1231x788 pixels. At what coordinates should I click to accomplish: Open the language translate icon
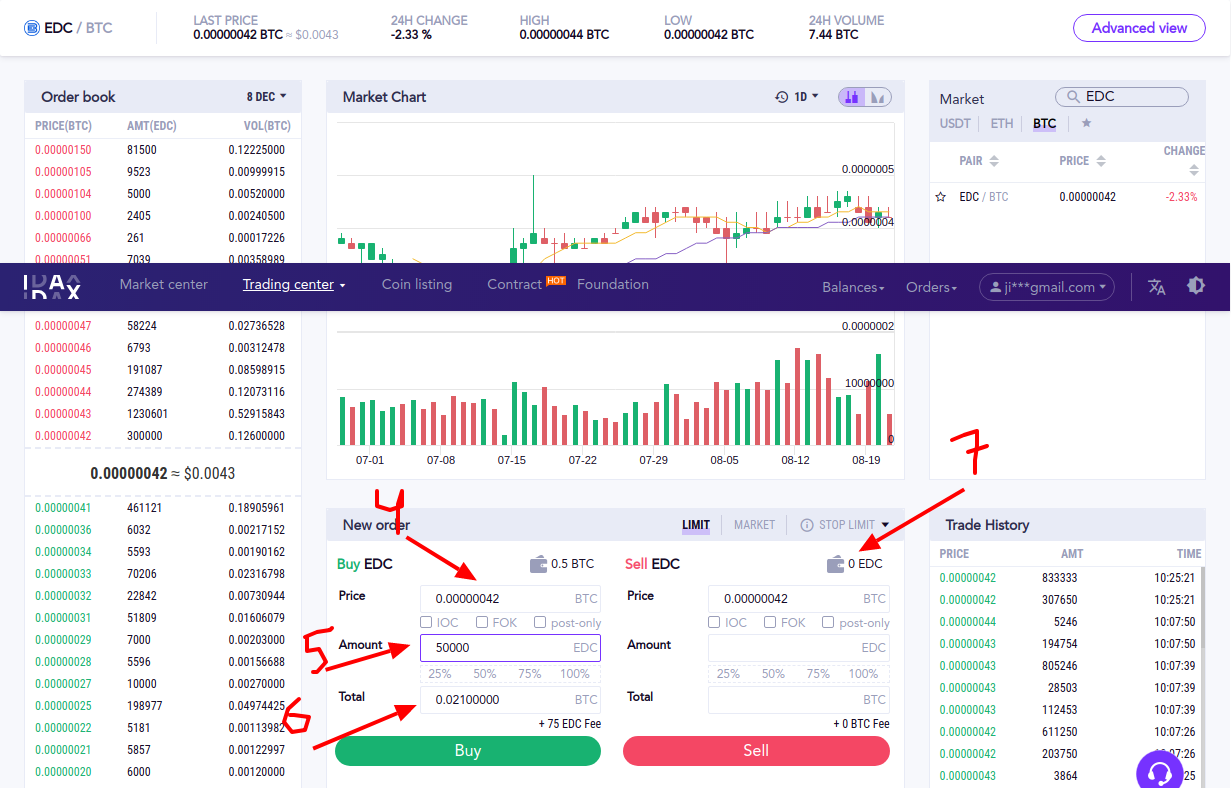[x=1157, y=287]
